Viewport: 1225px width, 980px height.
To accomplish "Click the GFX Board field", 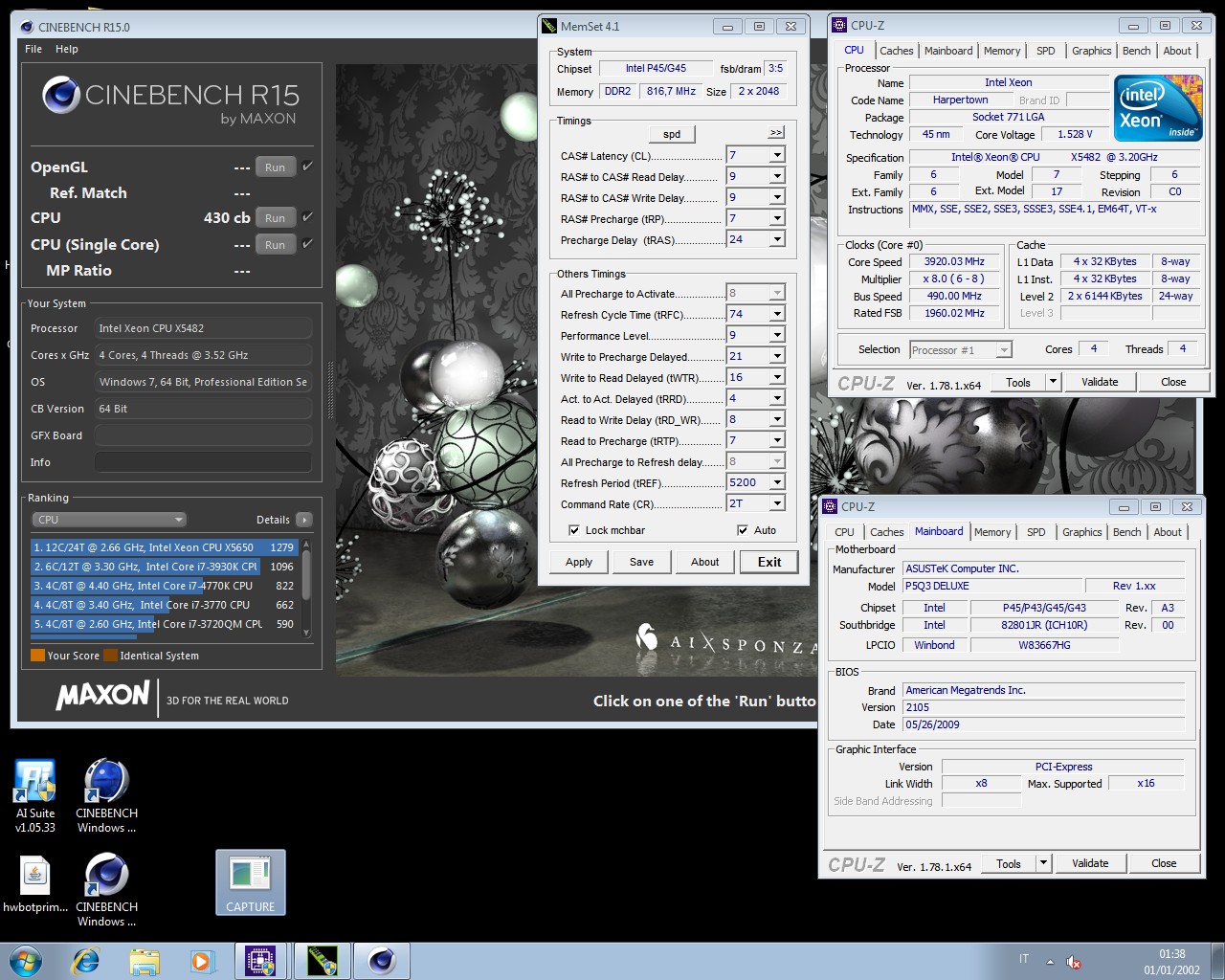I will [203, 435].
